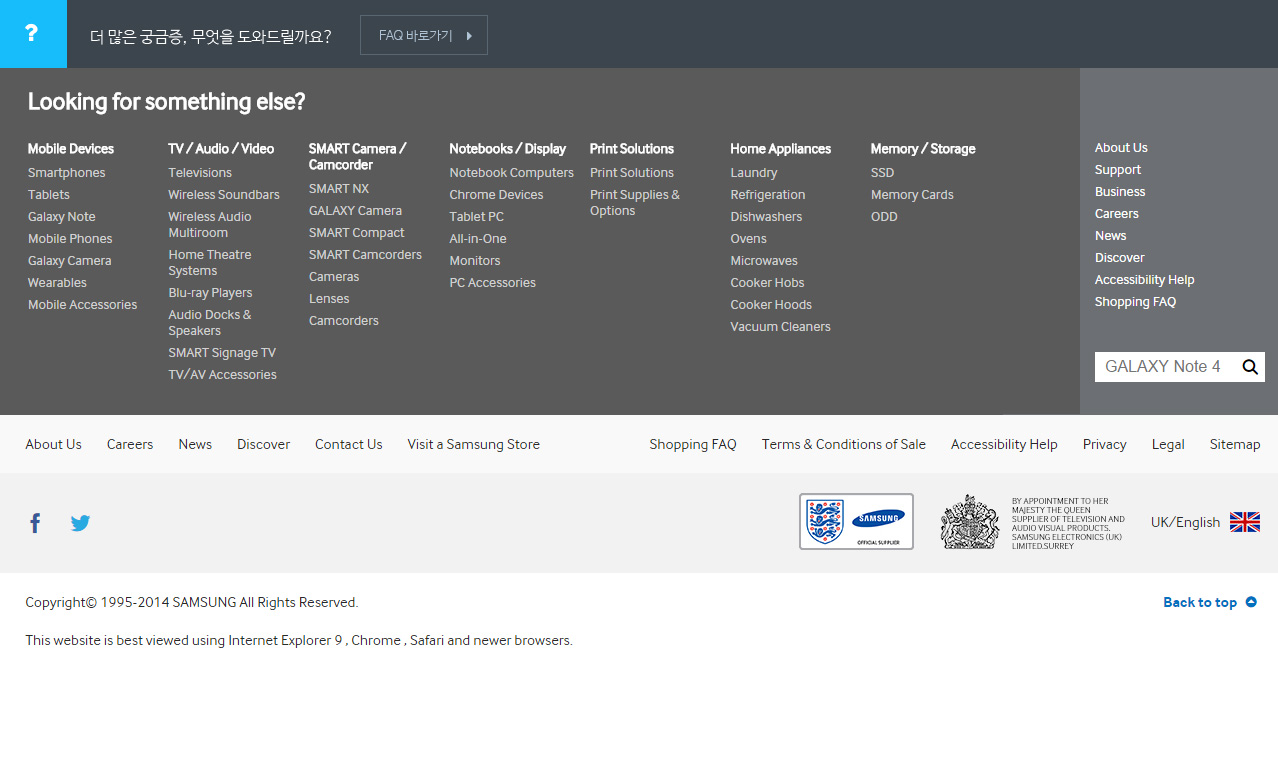The height and width of the screenshot is (782, 1278).
Task: Click the England official supplier badge
Action: (856, 521)
